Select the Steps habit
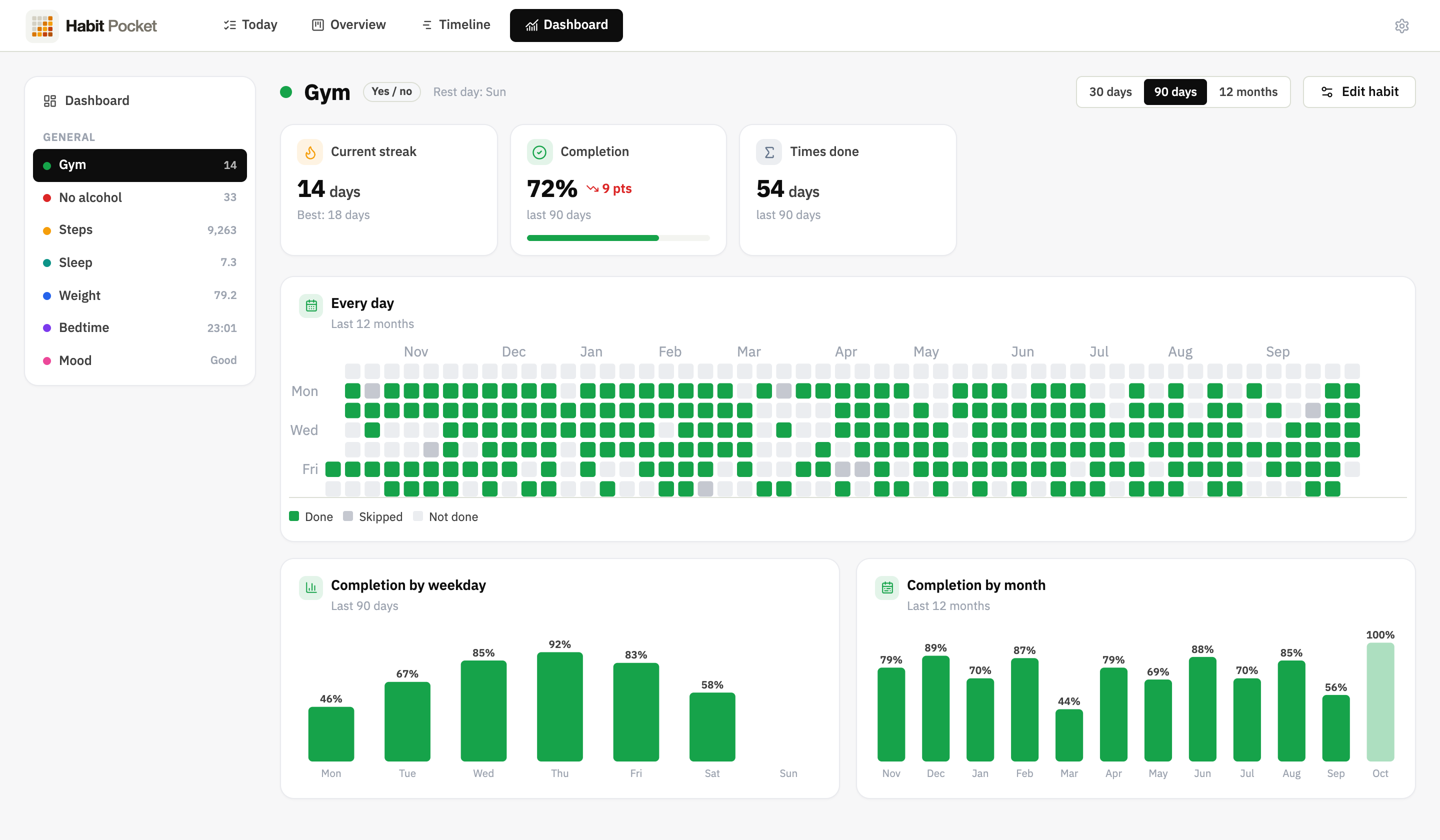Image resolution: width=1440 pixels, height=840 pixels. pos(140,230)
